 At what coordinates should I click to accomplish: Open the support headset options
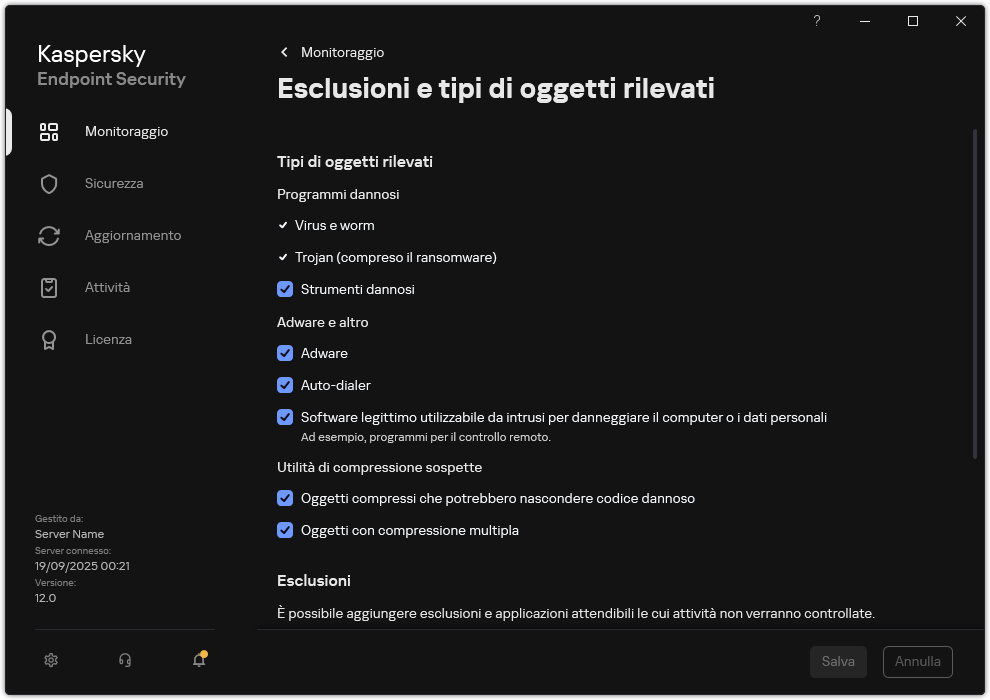[x=124, y=660]
